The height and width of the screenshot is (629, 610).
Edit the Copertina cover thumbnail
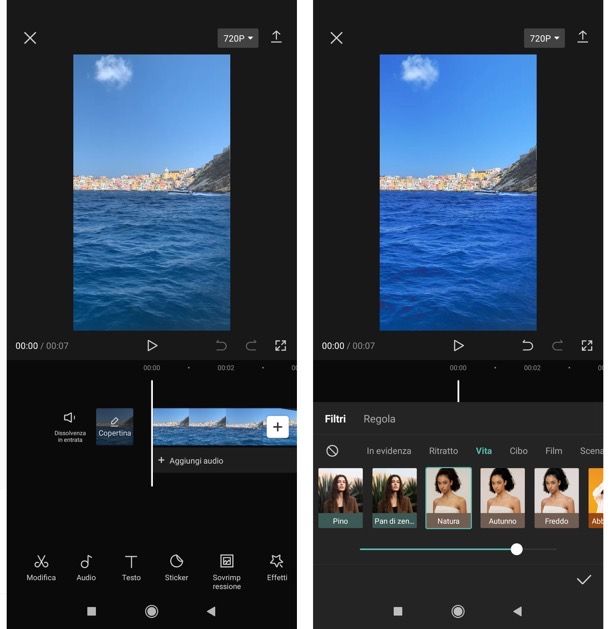coord(115,426)
